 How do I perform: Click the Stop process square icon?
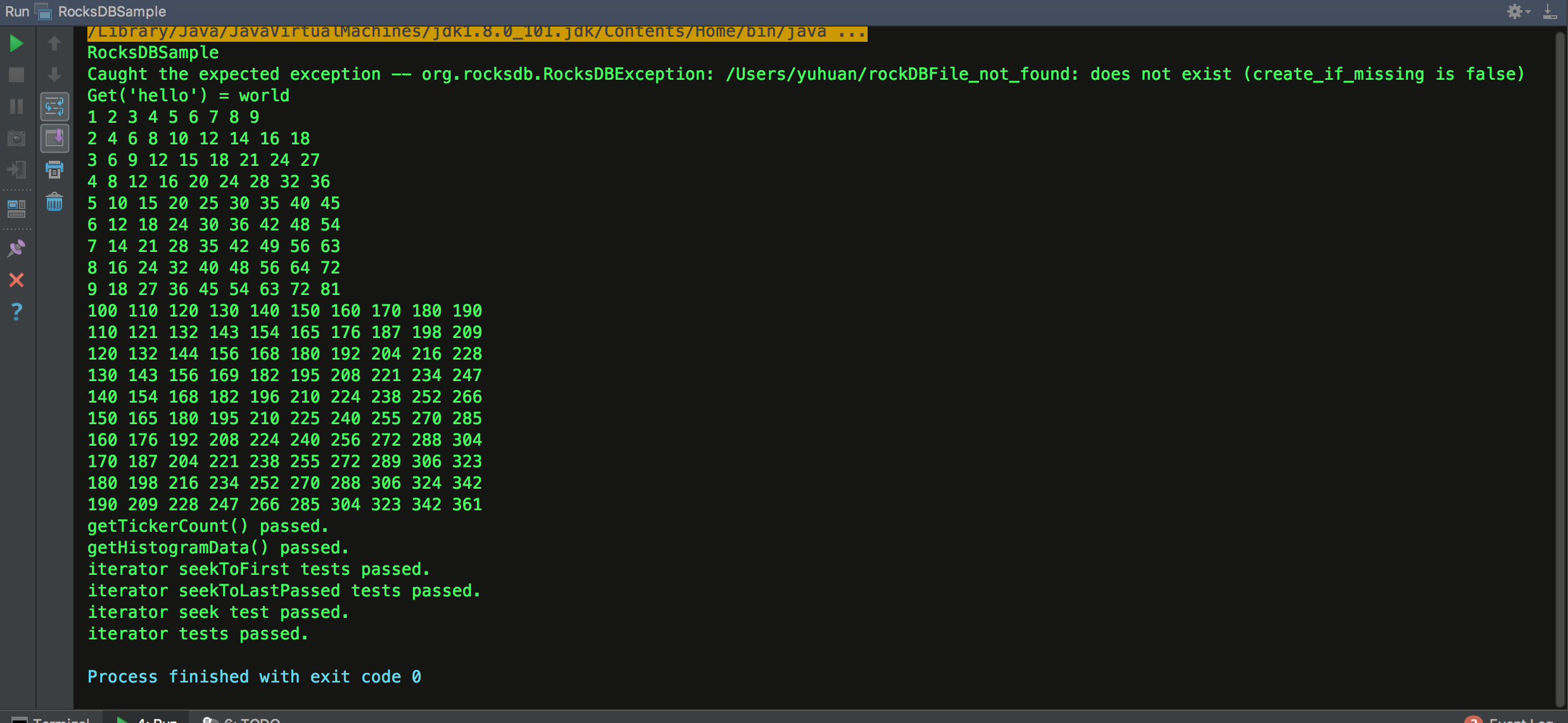click(16, 75)
